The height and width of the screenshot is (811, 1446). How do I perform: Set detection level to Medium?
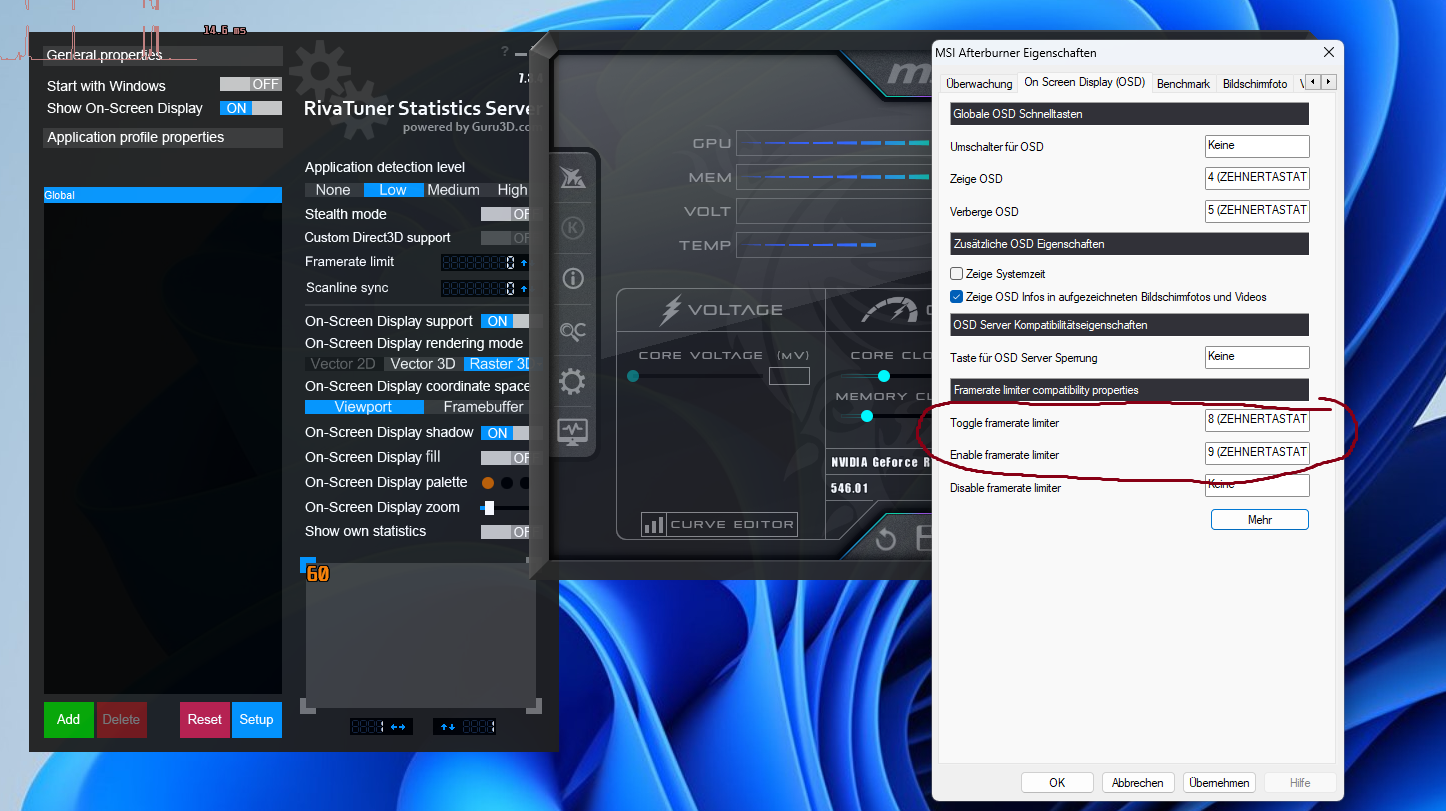pos(453,190)
